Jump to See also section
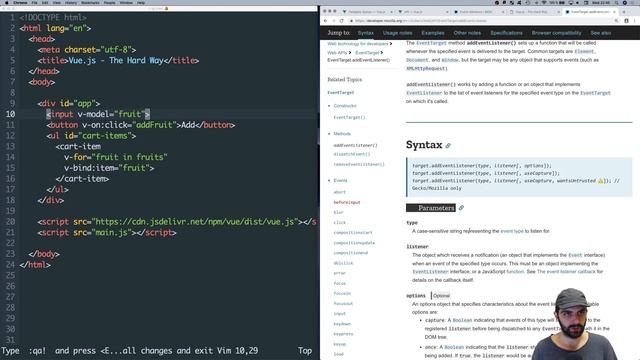Image resolution: width=640 pixels, height=360 pixels. 600,33
